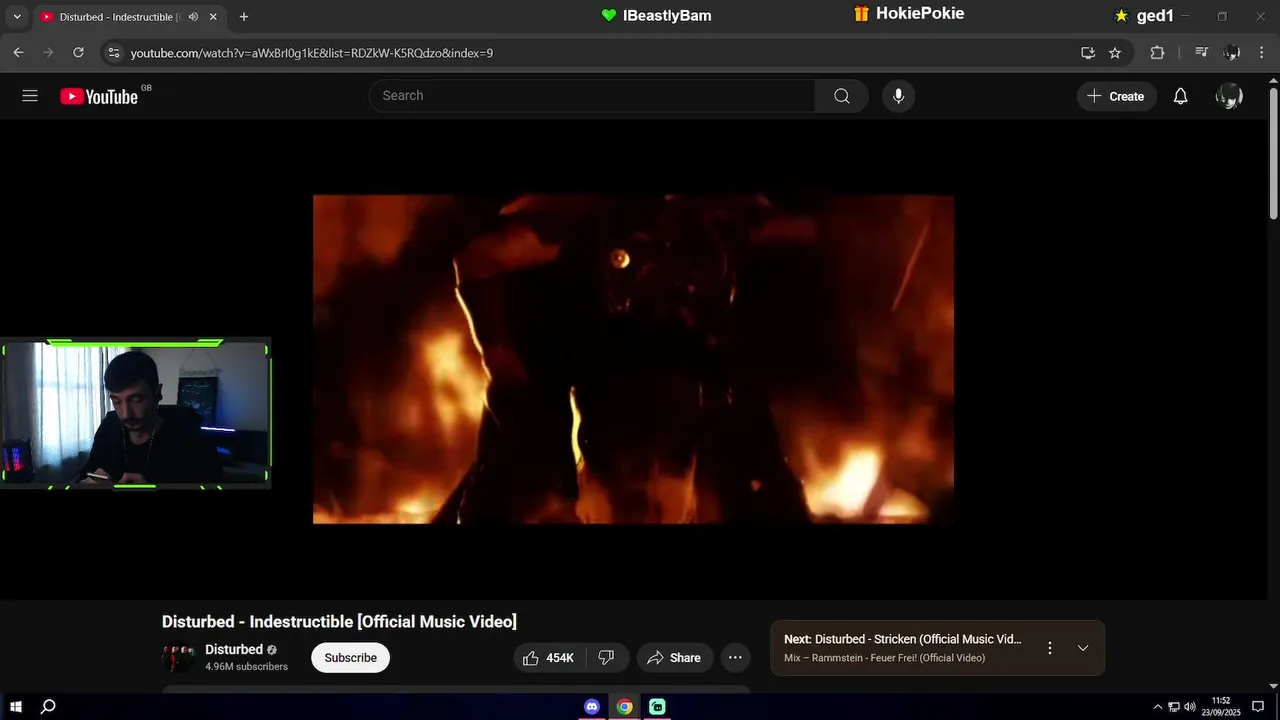Click the Mix – Rammstein playlist label

(885, 658)
